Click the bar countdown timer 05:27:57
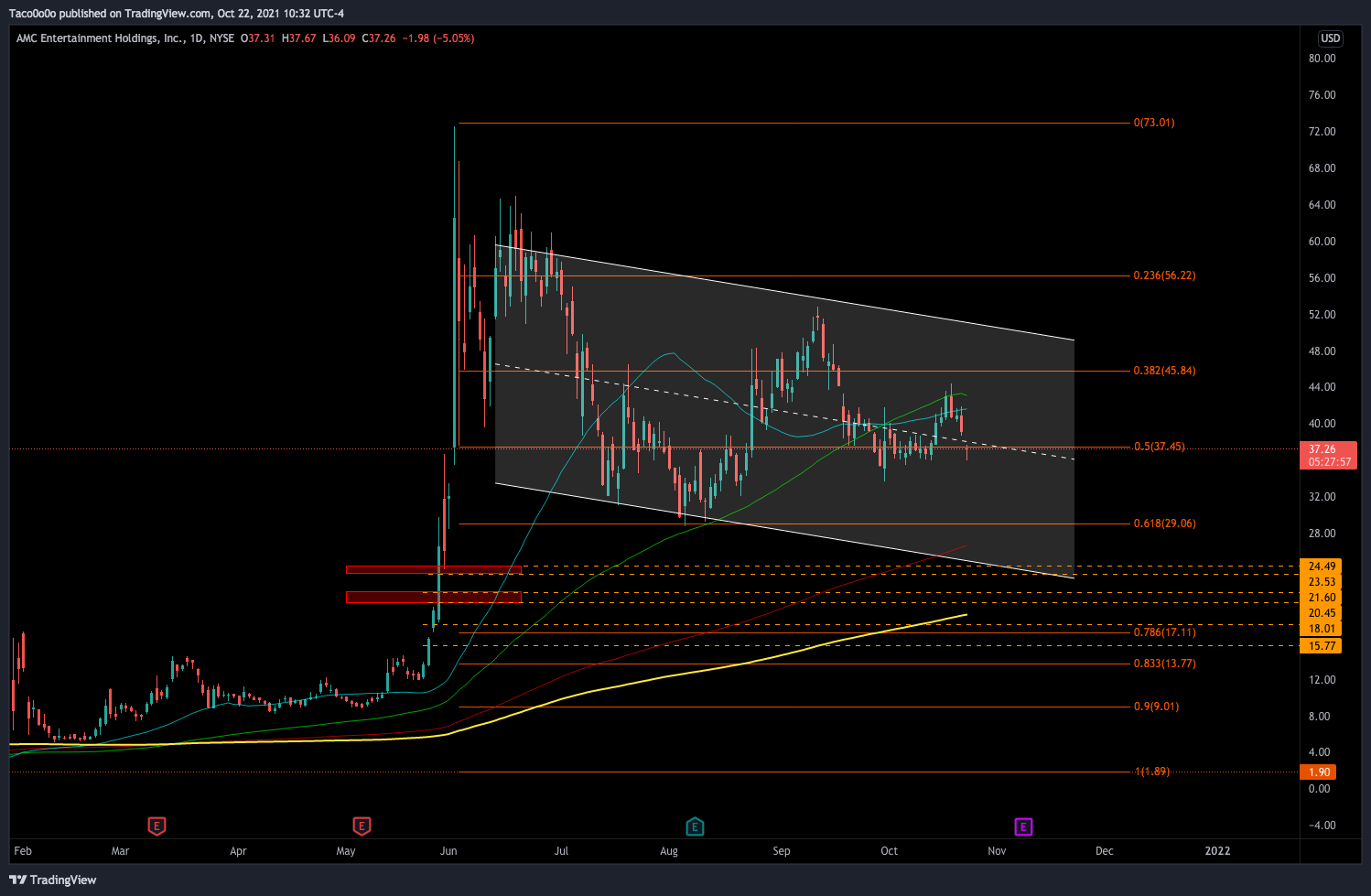1371x896 pixels. pos(1330,462)
